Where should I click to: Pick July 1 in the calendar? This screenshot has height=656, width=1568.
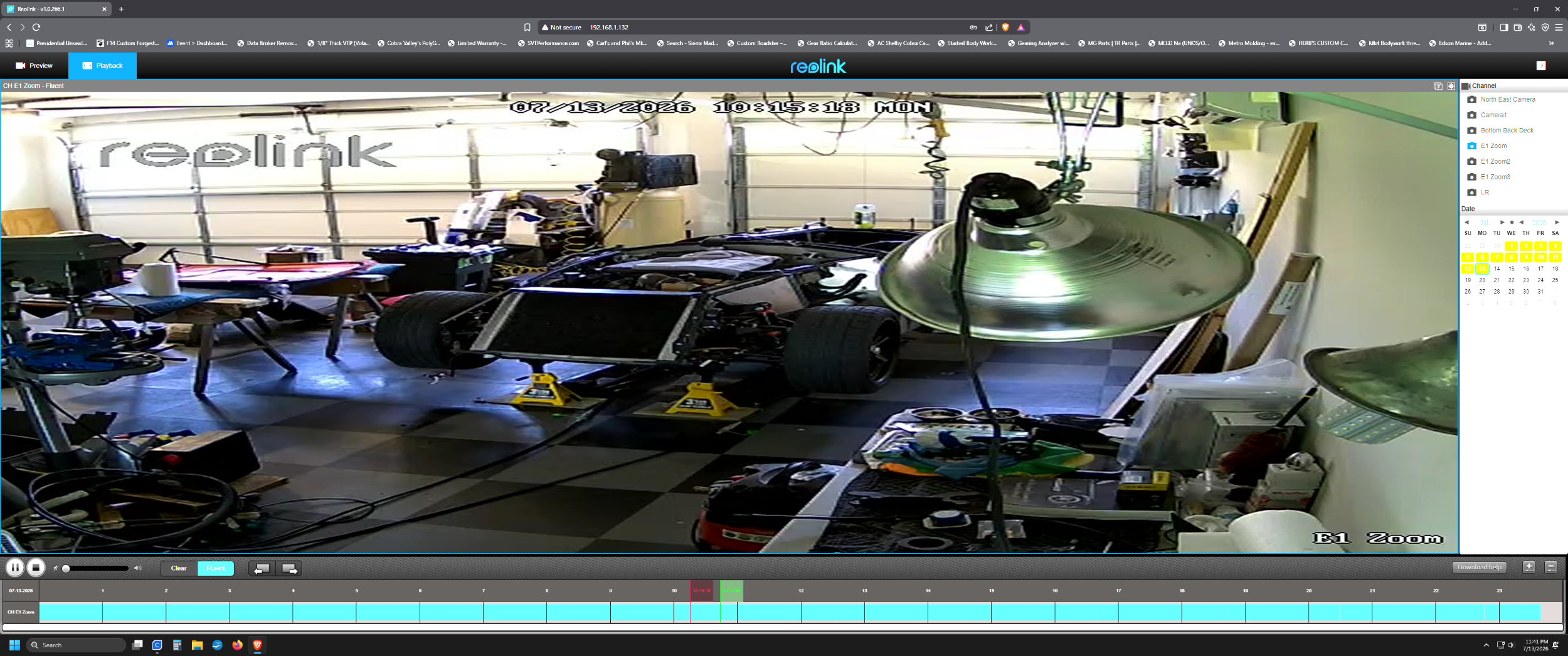[1512, 246]
